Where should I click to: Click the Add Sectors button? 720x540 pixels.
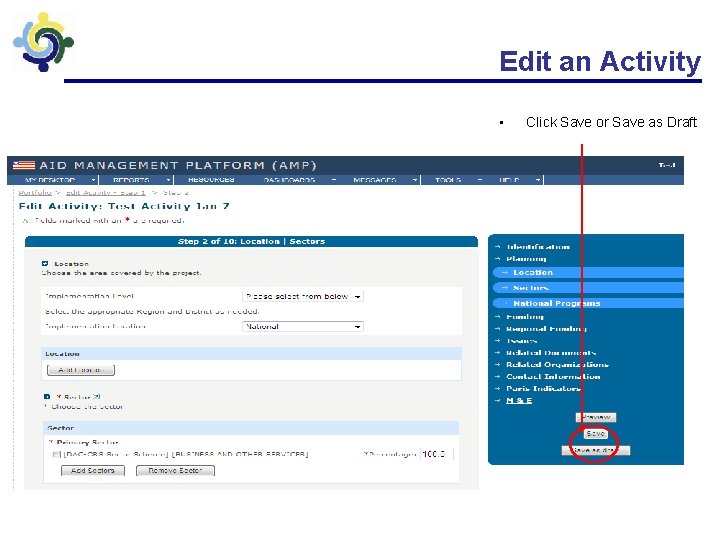click(93, 471)
